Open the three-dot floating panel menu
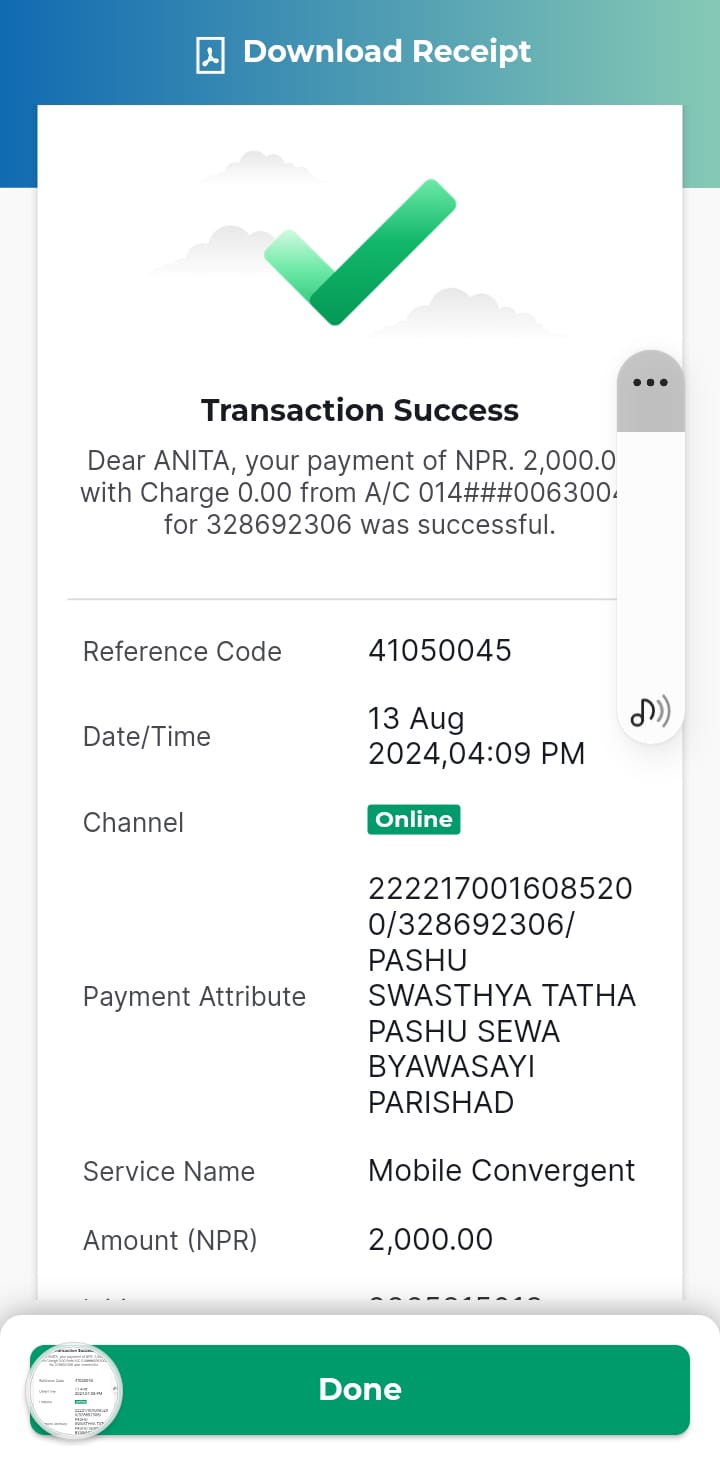 point(650,382)
